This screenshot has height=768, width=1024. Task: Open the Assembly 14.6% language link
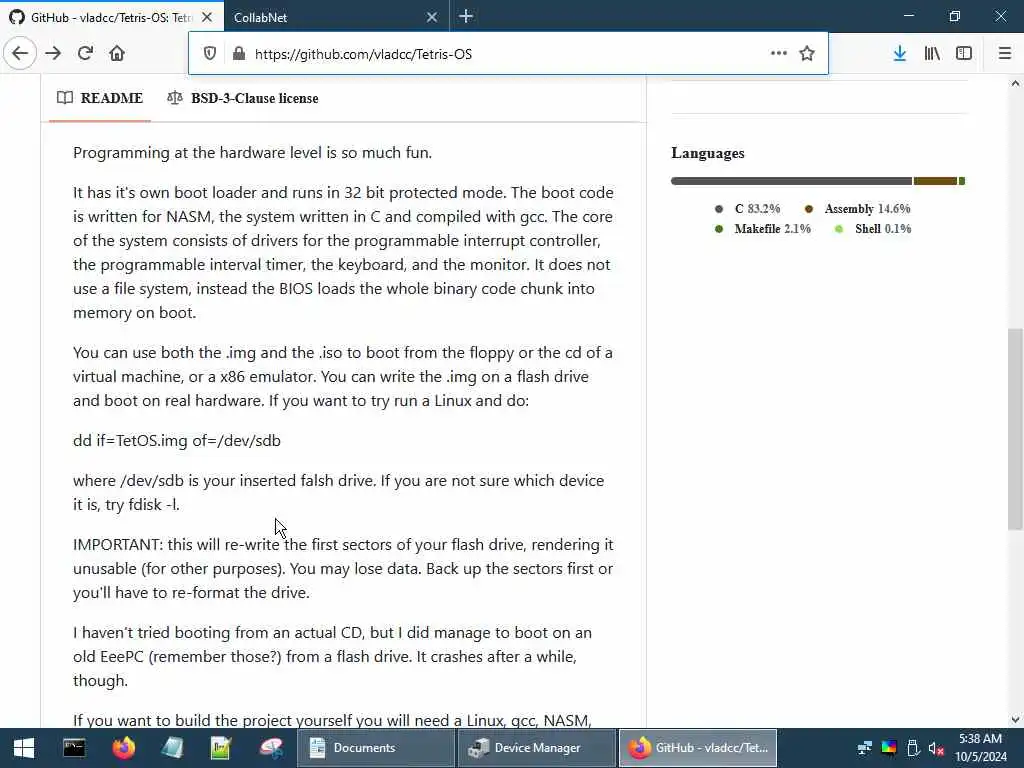pyautogui.click(x=857, y=209)
